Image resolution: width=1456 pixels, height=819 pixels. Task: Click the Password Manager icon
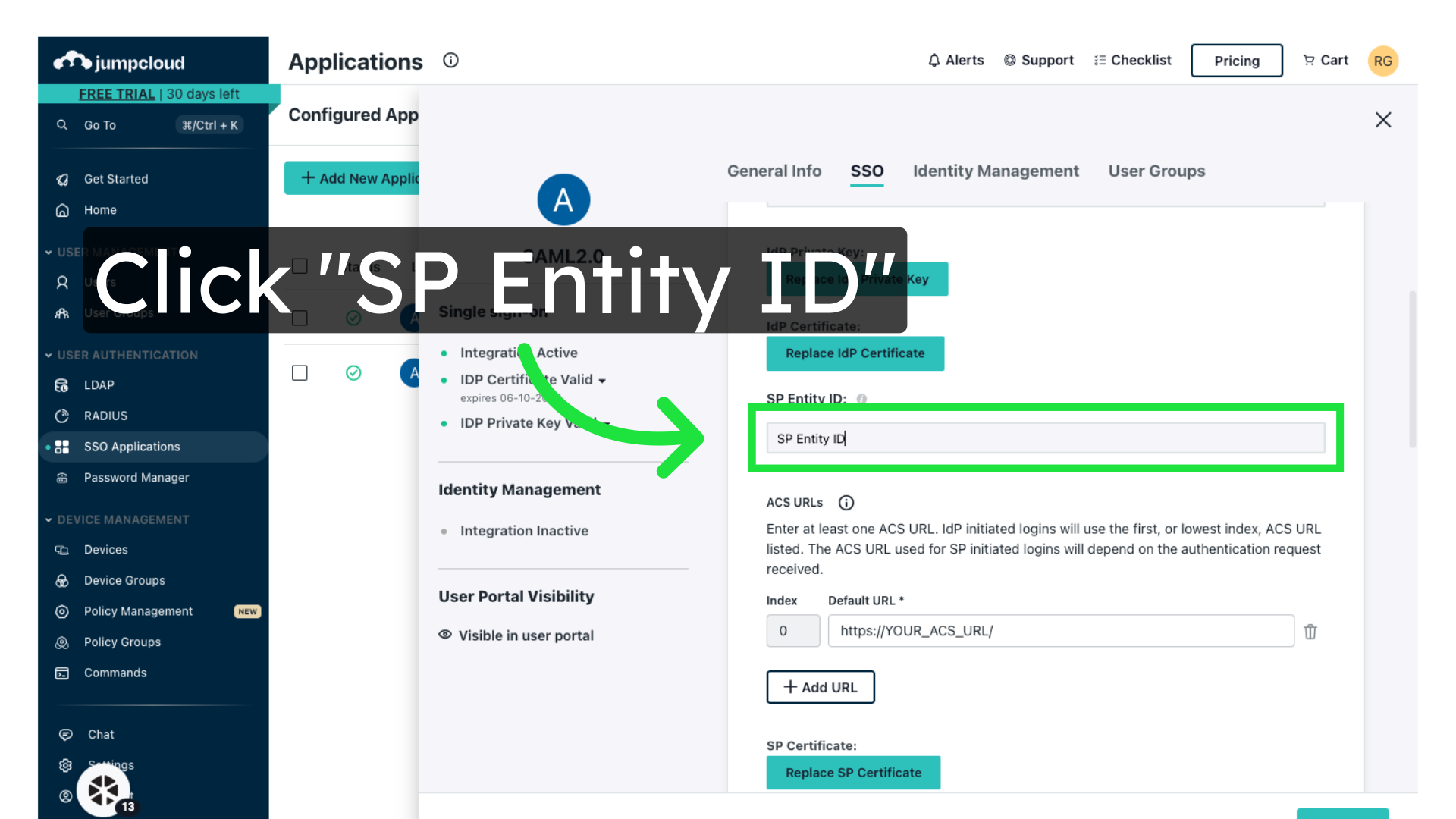[x=62, y=478]
